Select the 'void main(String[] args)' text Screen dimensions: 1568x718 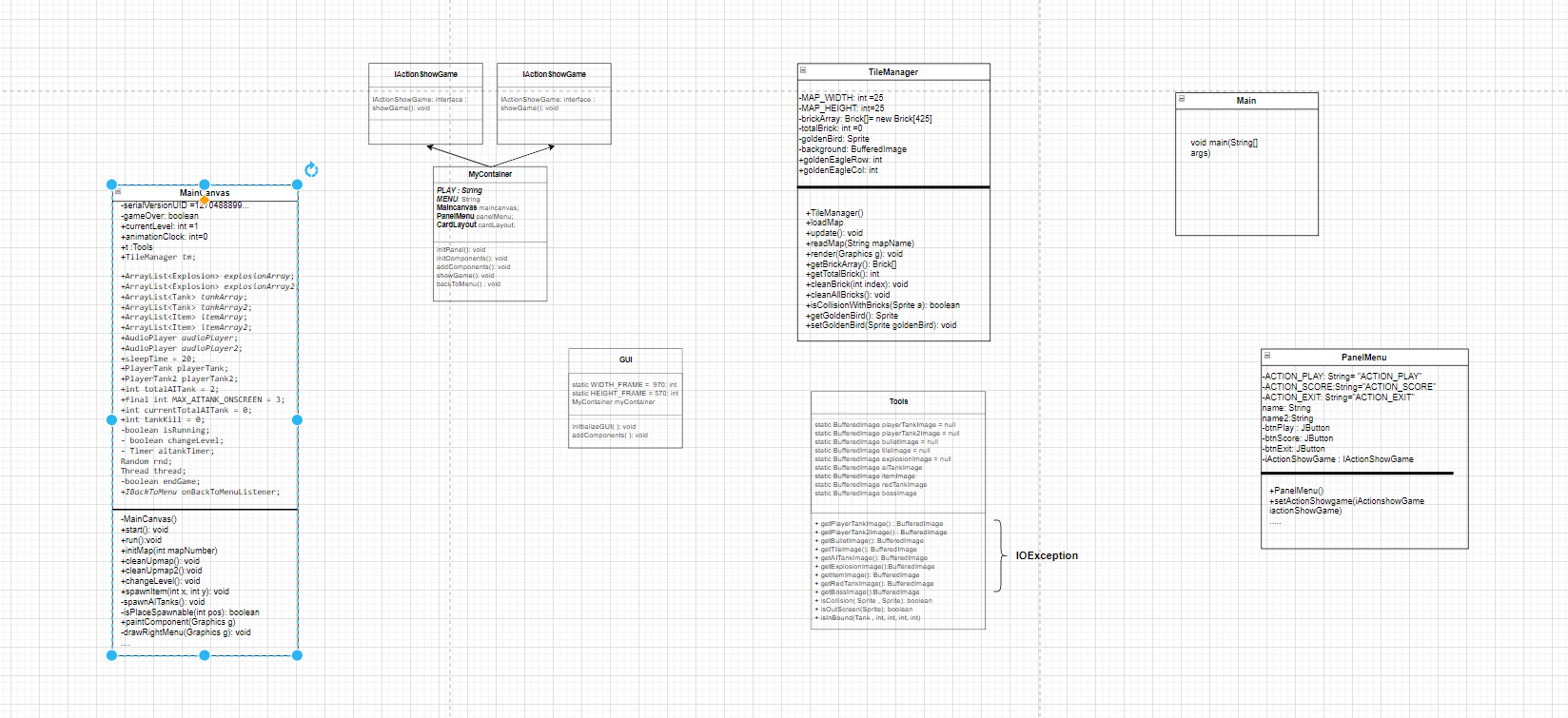1224,147
